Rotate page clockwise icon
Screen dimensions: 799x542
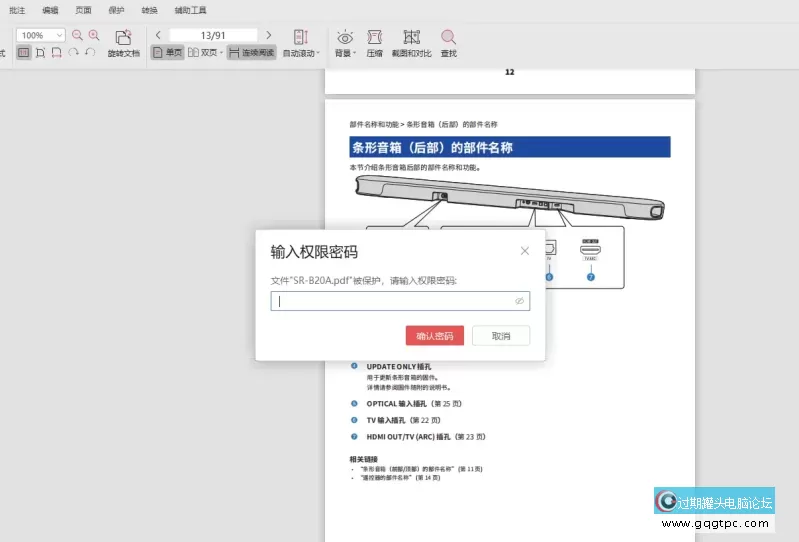point(73,52)
